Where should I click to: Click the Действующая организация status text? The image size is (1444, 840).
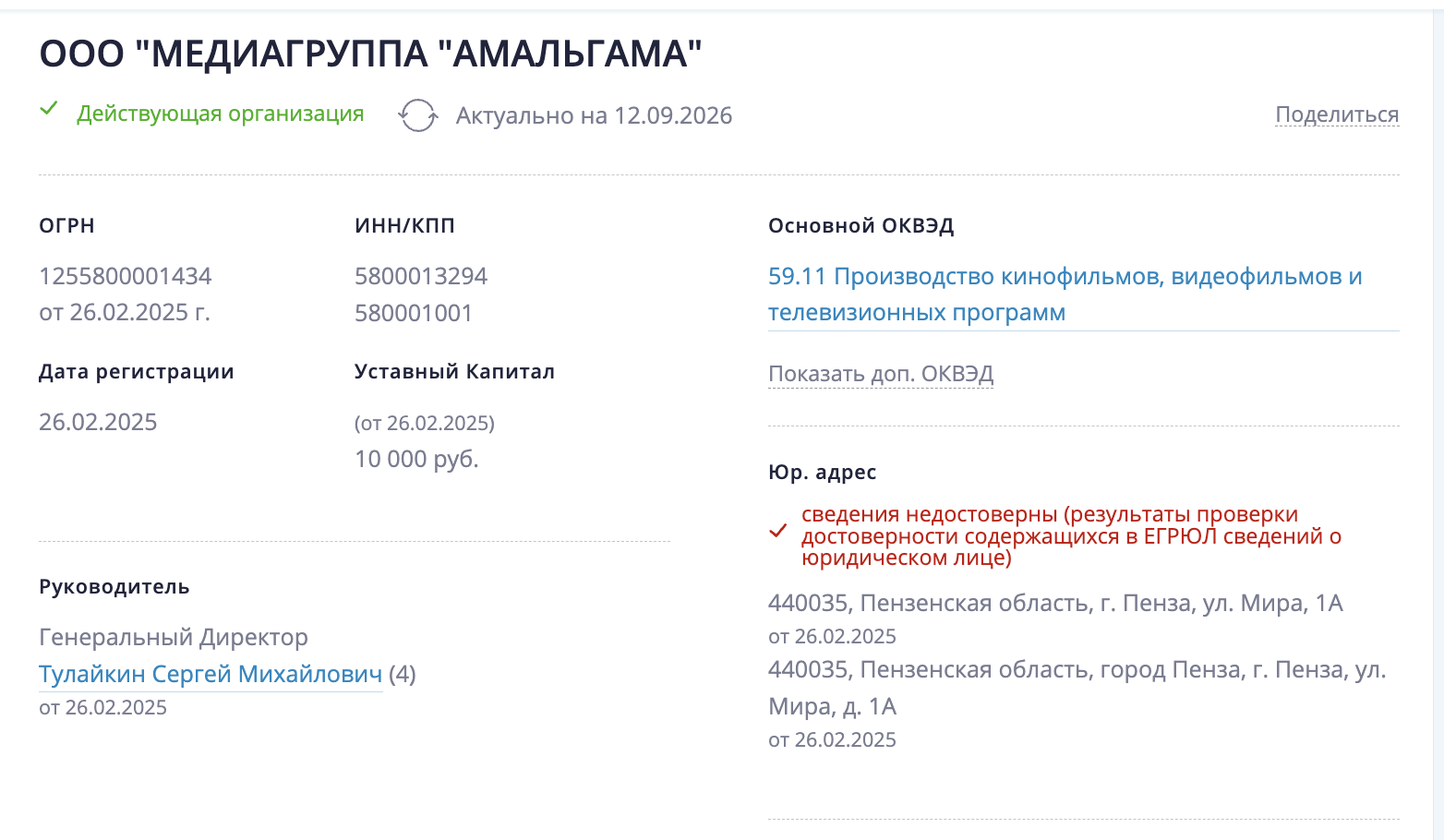(221, 114)
